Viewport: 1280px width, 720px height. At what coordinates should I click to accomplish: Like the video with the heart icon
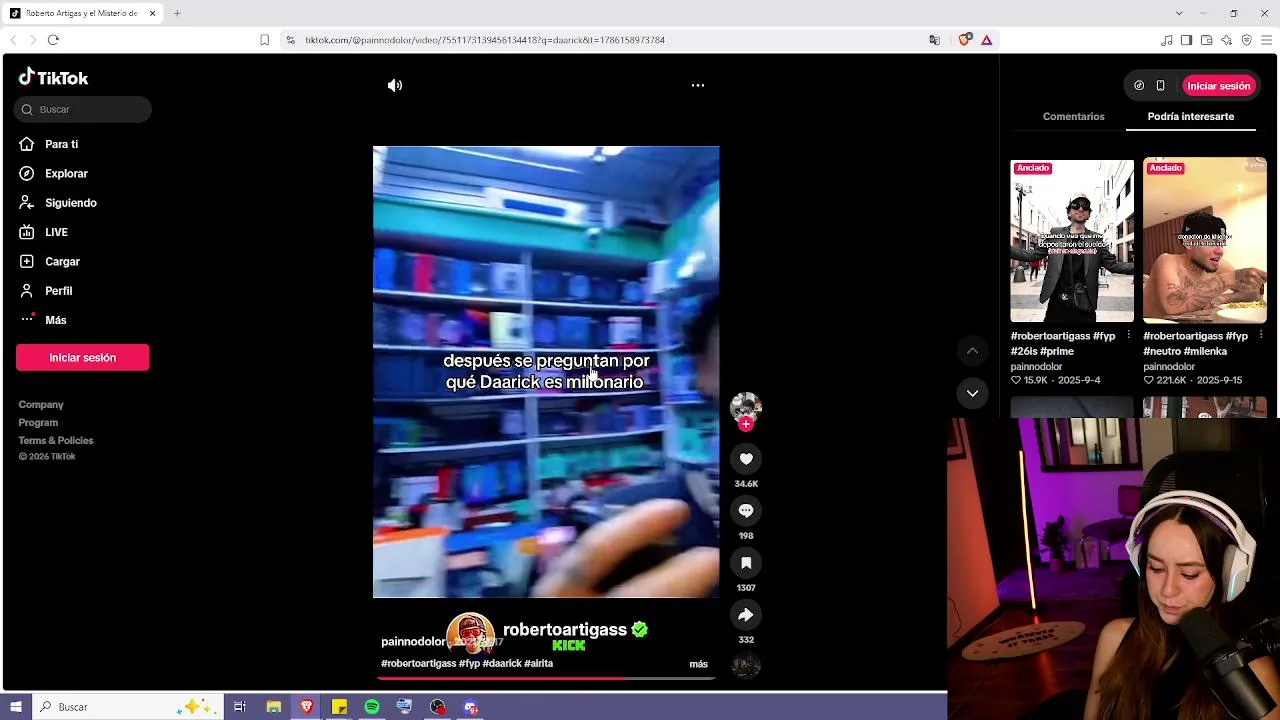tap(746, 459)
